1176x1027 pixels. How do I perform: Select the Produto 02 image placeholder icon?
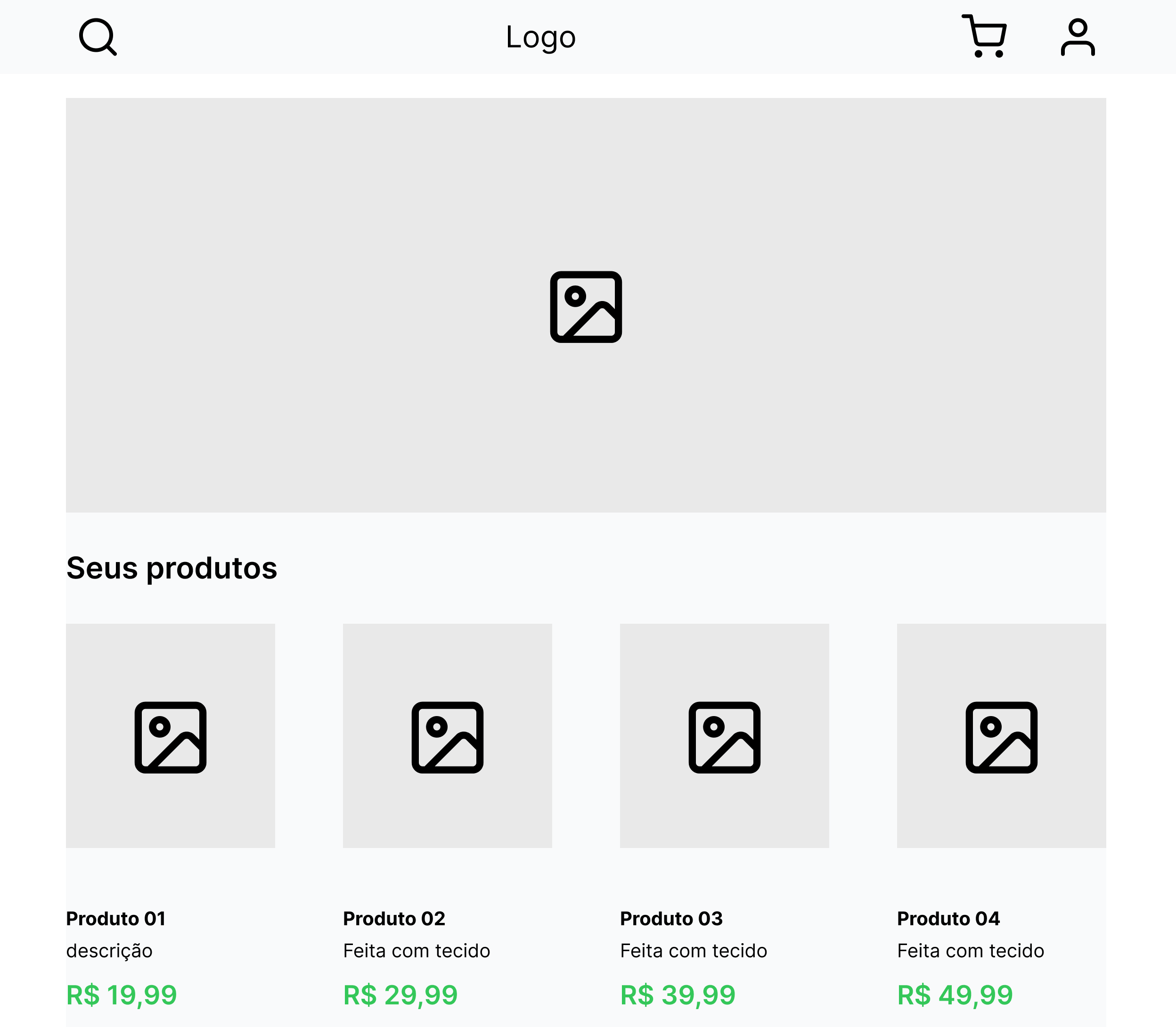pyautogui.click(x=447, y=739)
